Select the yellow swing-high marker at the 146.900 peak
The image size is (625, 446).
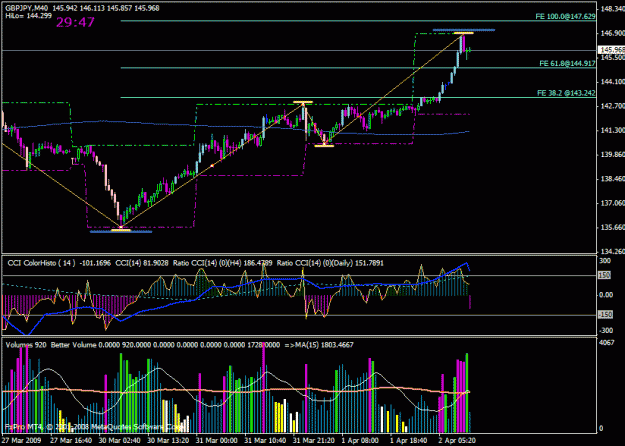click(x=464, y=33)
